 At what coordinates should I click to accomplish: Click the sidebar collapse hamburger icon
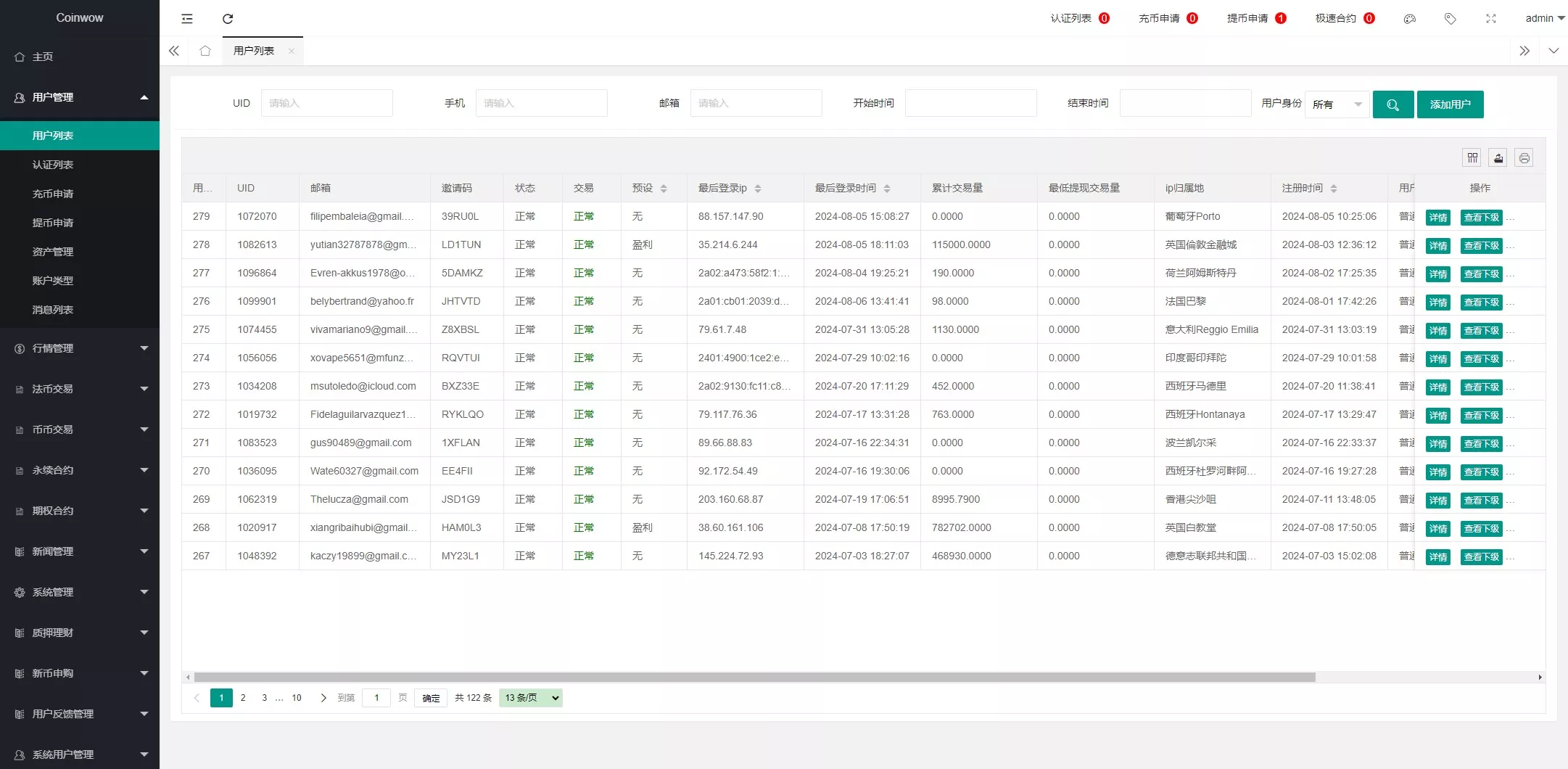[x=187, y=19]
